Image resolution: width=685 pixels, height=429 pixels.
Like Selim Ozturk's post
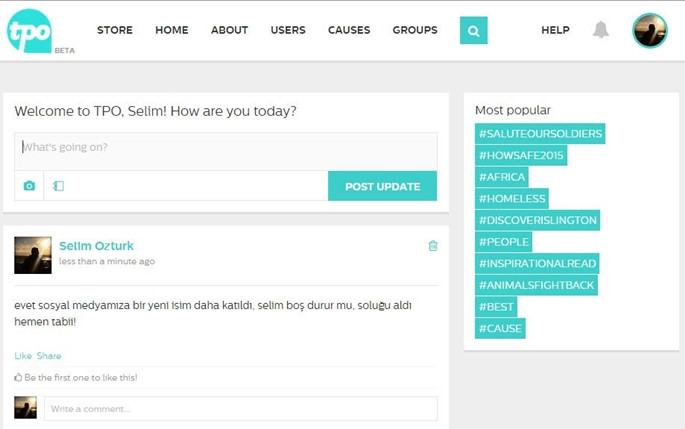coord(23,356)
